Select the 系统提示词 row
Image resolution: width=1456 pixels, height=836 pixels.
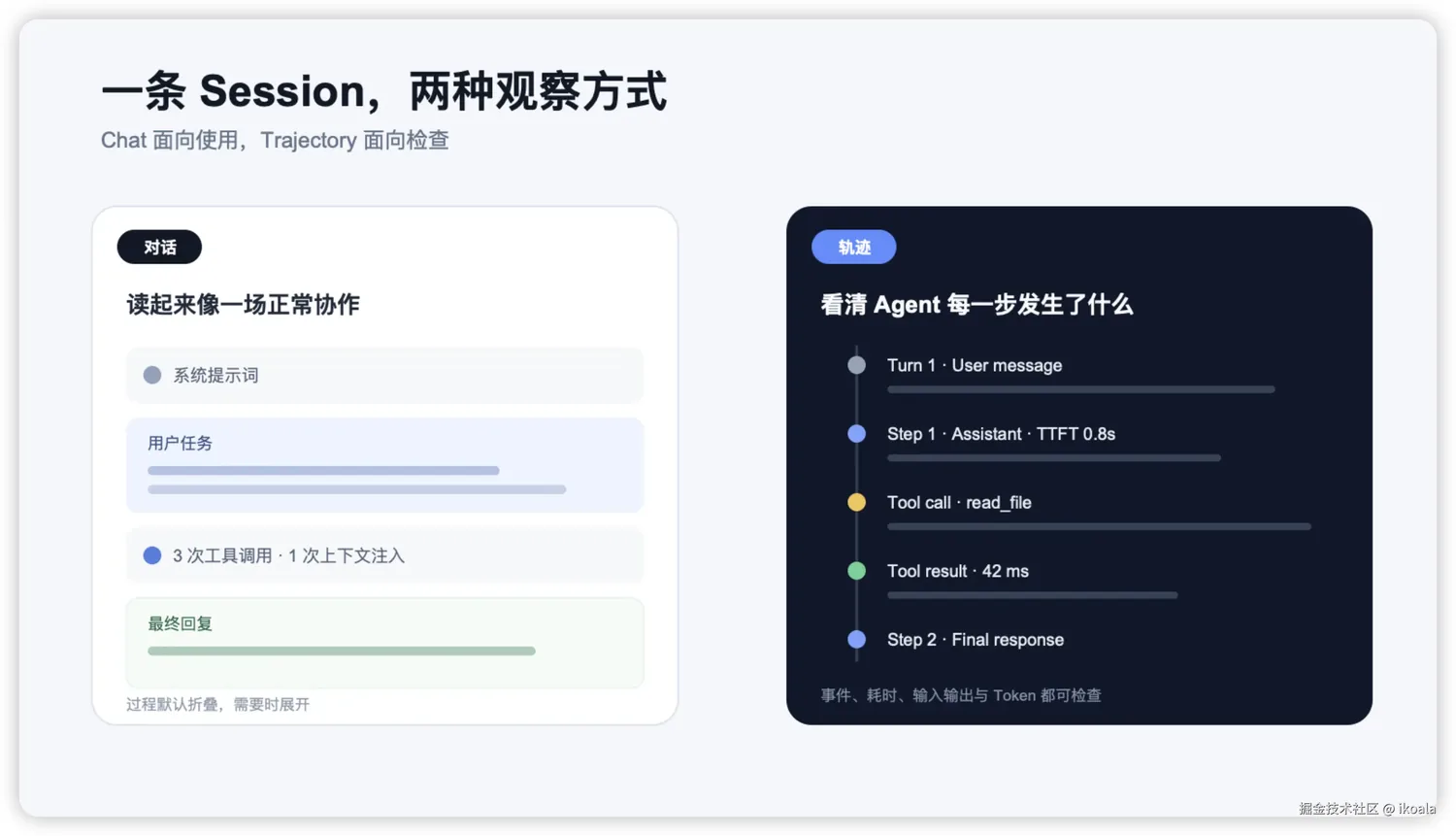pyautogui.click(x=384, y=375)
